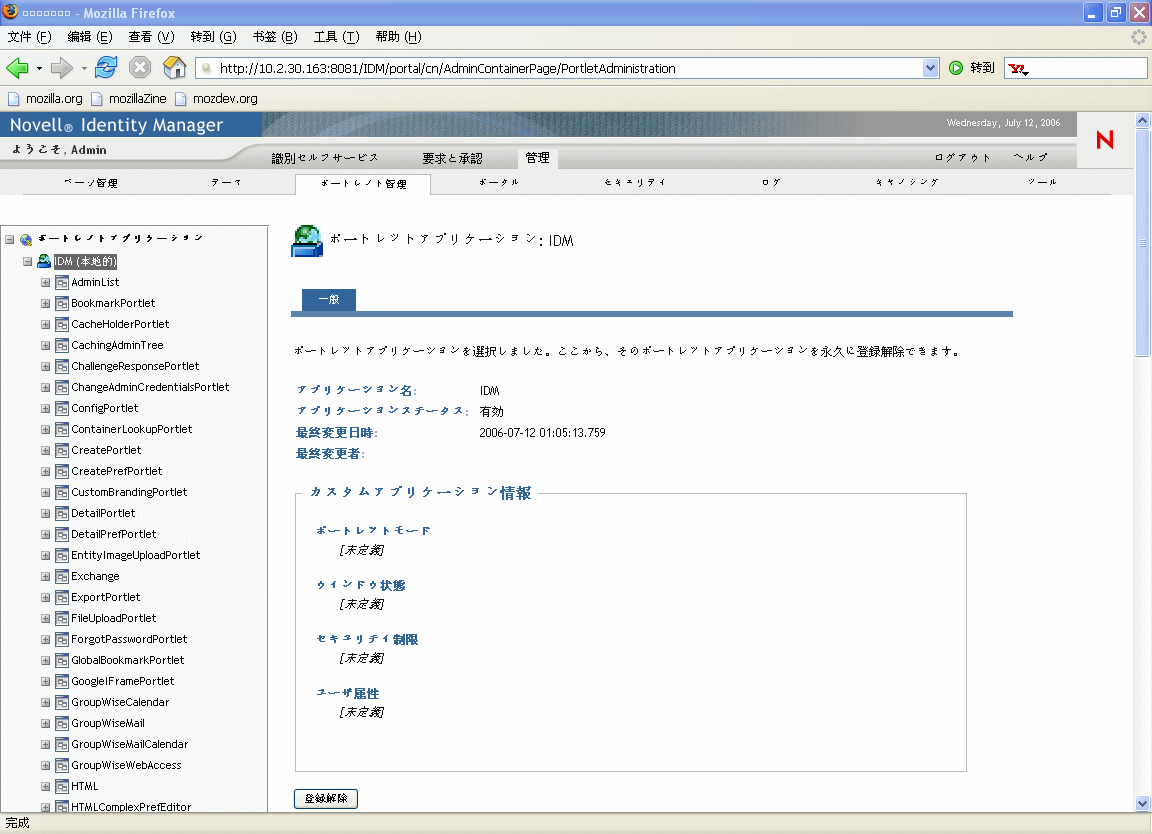Collapse the IDM (本地的) tree node

[27, 260]
